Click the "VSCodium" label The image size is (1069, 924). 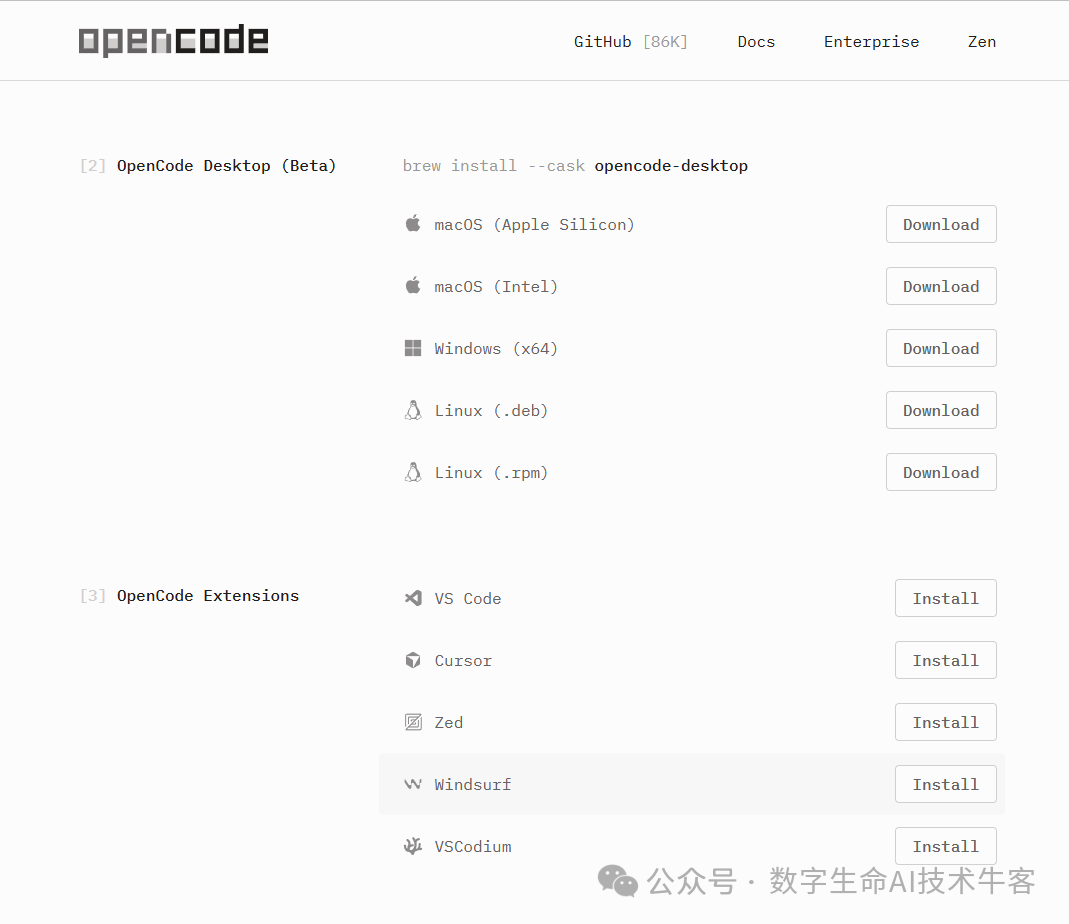coord(472,846)
